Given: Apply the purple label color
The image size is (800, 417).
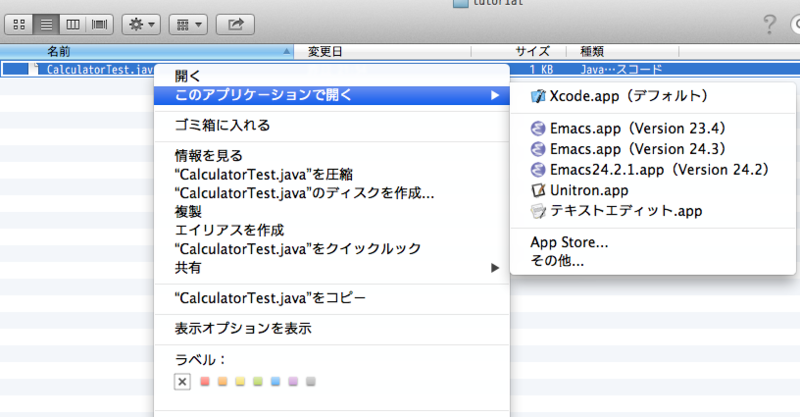Looking at the screenshot, I should [x=293, y=381].
